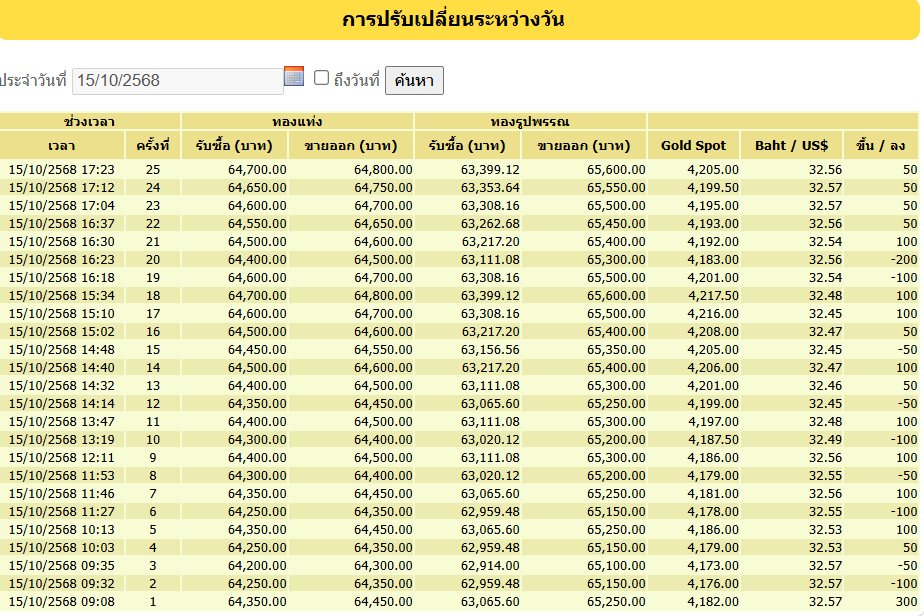The height and width of the screenshot is (616, 924).
Task: Click ornament sell price 65,350.00
Action: click(x=616, y=350)
